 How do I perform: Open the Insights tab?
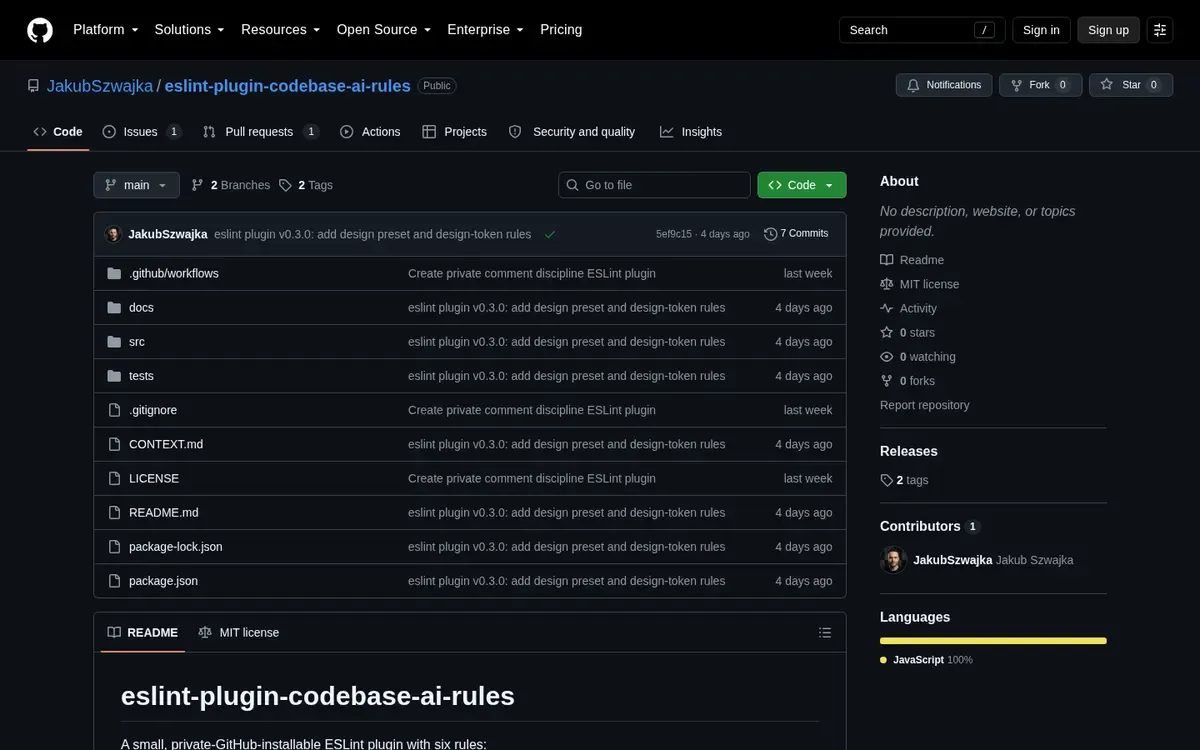691,132
